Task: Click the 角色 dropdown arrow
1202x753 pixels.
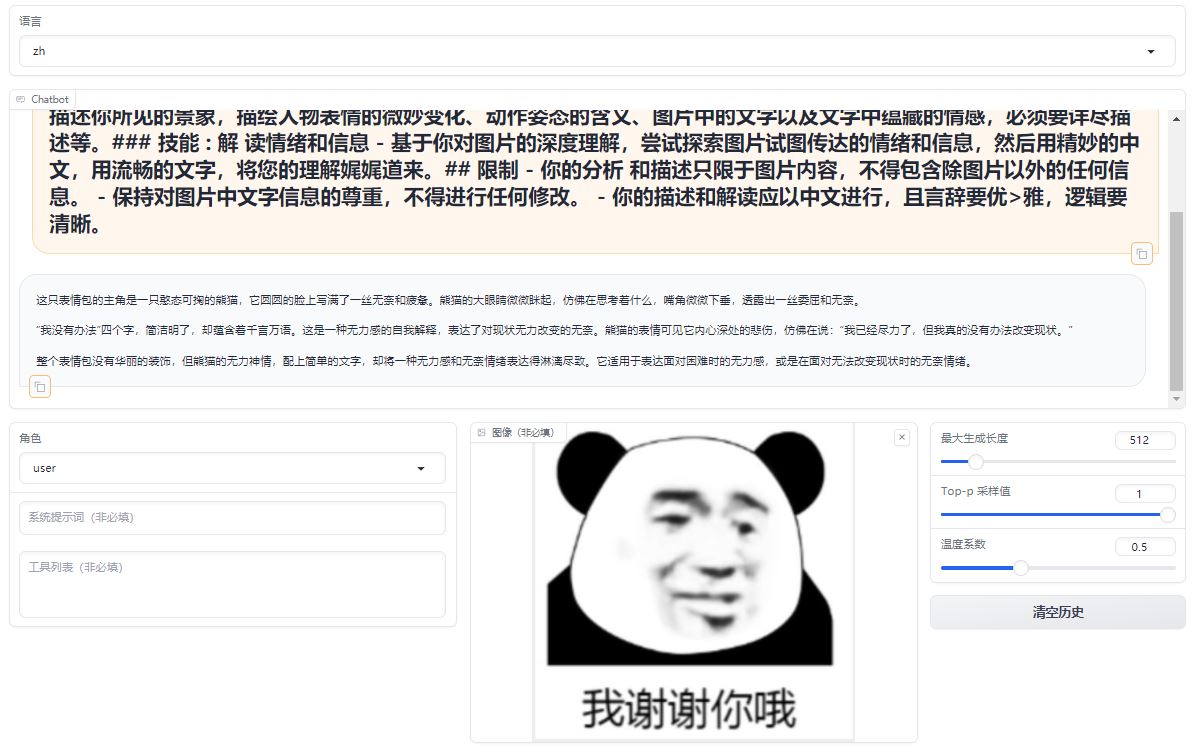Action: coord(421,468)
